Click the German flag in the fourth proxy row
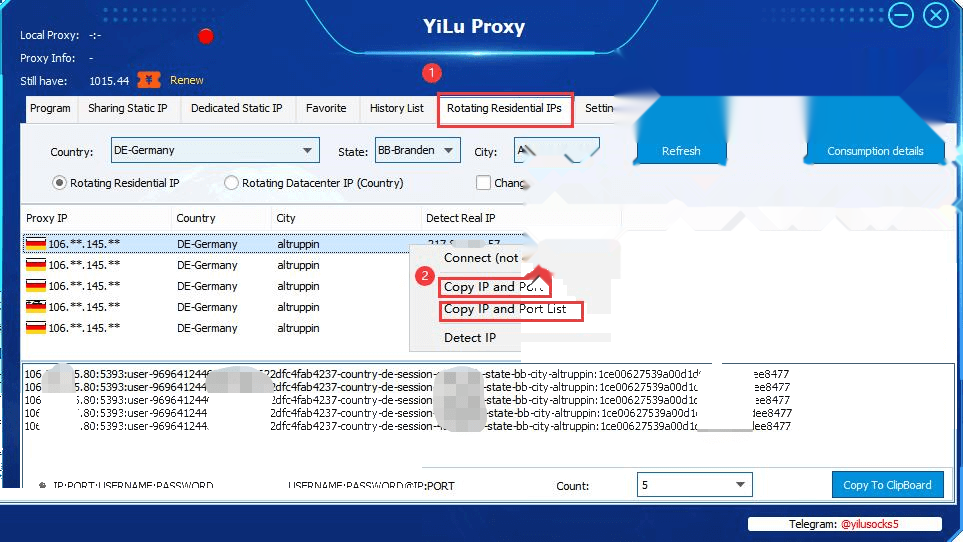 click(36, 306)
